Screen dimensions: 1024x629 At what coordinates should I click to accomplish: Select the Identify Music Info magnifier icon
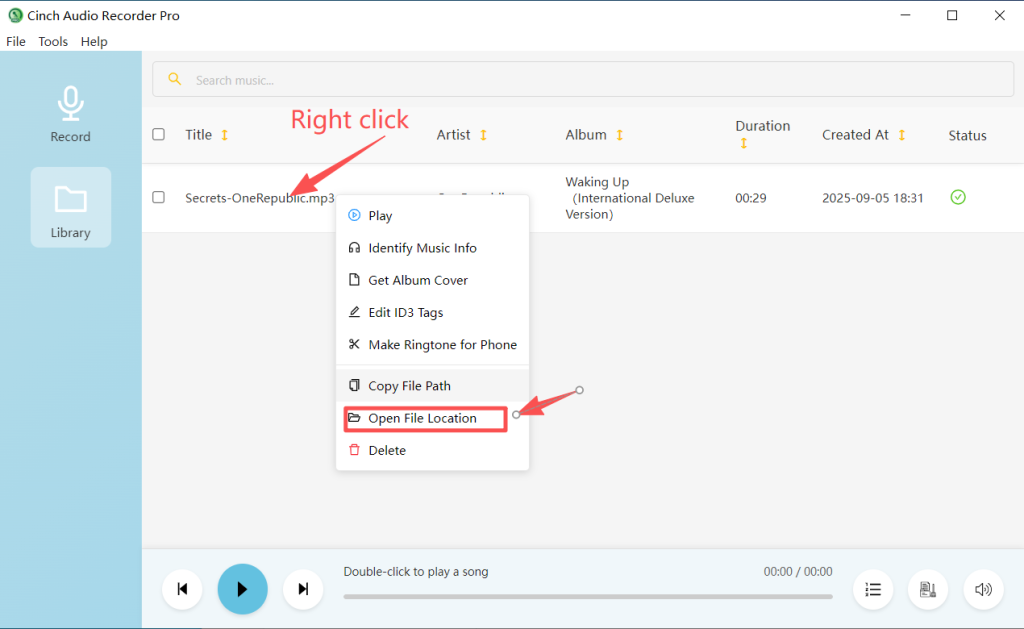coord(354,247)
